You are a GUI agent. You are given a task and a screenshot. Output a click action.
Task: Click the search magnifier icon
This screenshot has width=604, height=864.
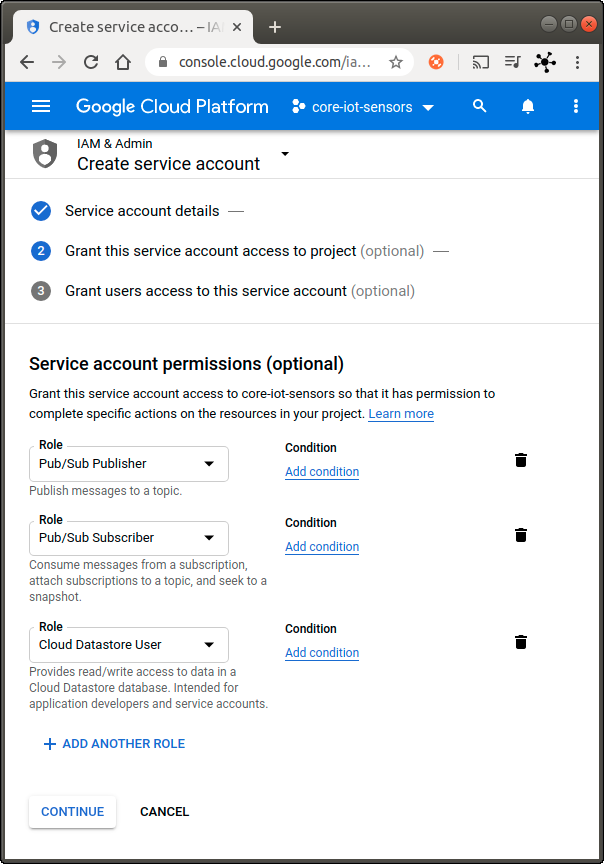click(x=480, y=106)
